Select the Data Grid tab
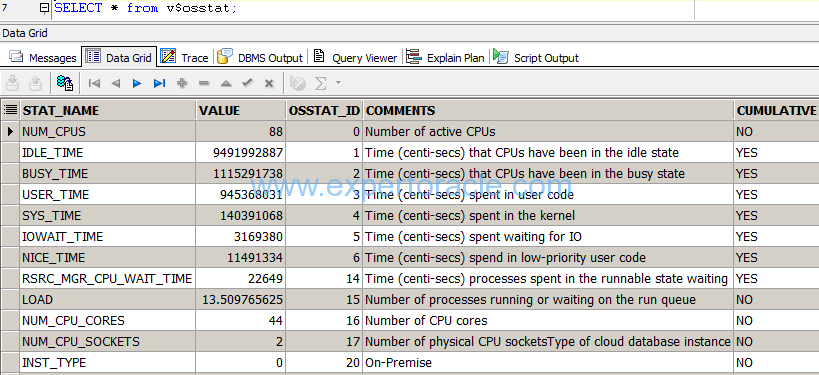The height and width of the screenshot is (375, 819). point(119,57)
